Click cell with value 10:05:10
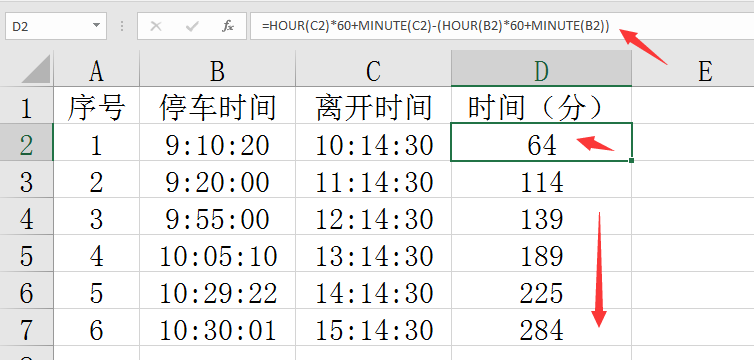754x360 pixels. [x=217, y=253]
